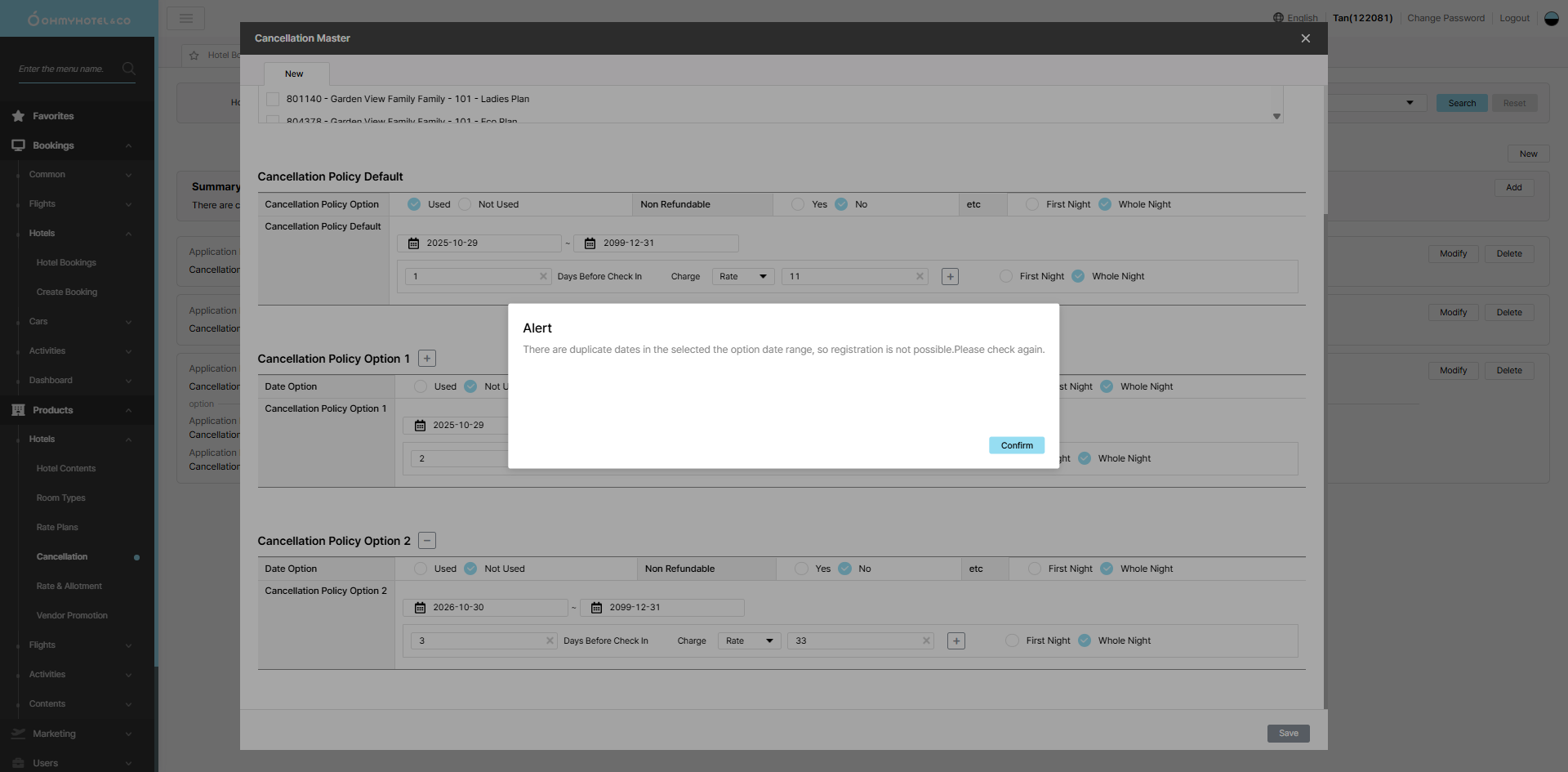This screenshot has width=1568, height=772.
Task: Close the Cancellation Master dialog
Action: [x=1306, y=38]
